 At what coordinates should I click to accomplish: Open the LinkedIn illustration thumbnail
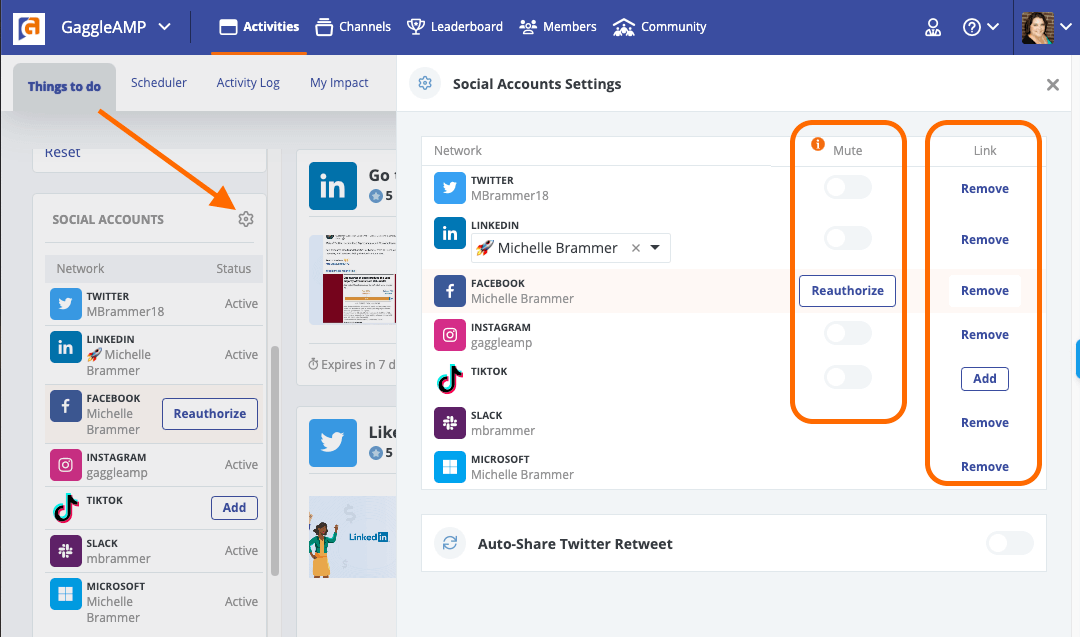(x=353, y=537)
